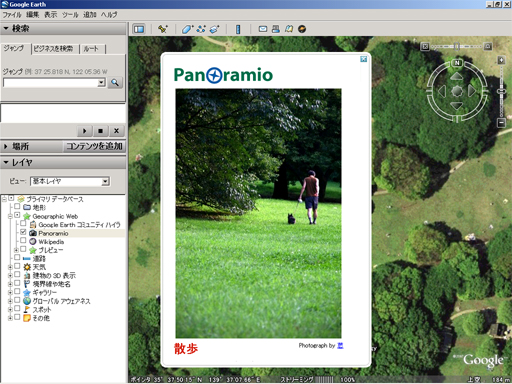Open the 追加 menu
The height and width of the screenshot is (384, 512).
click(x=89, y=15)
